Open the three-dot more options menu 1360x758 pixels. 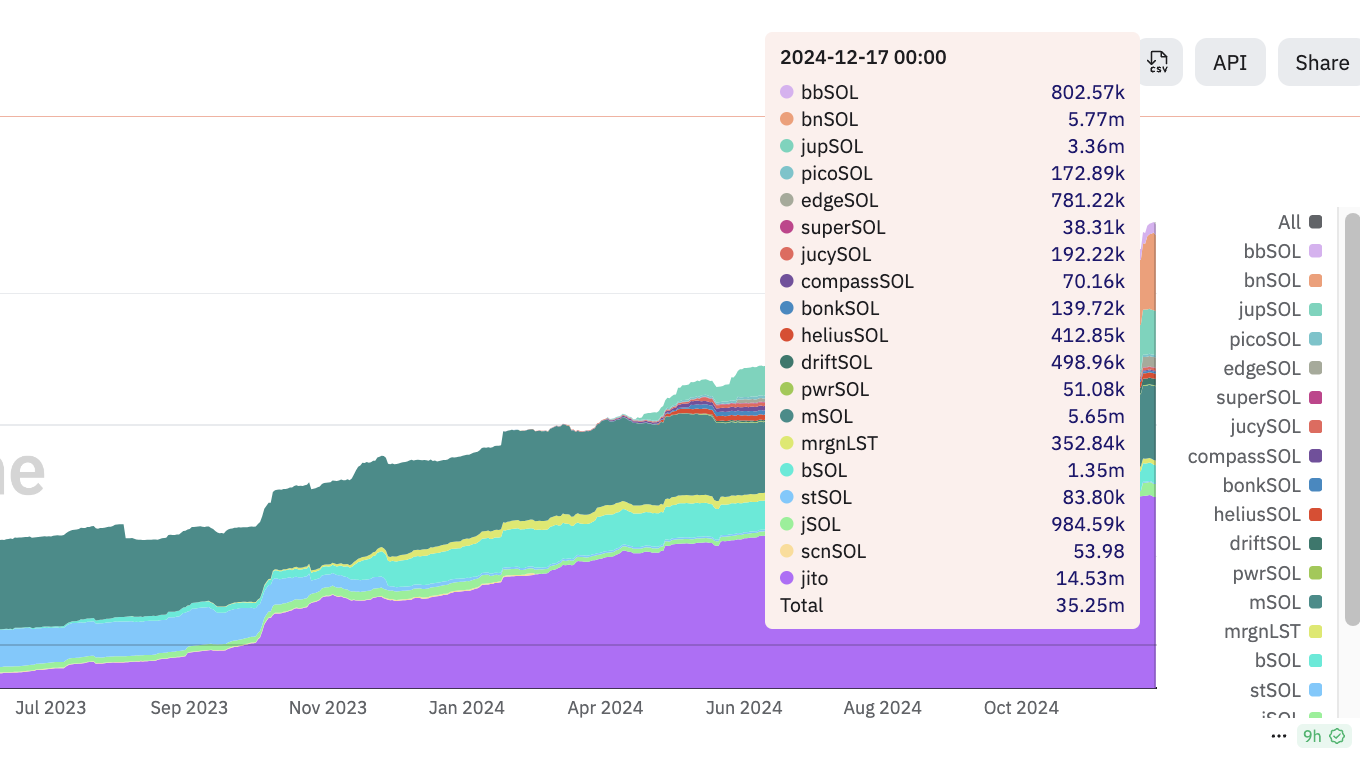[1278, 736]
